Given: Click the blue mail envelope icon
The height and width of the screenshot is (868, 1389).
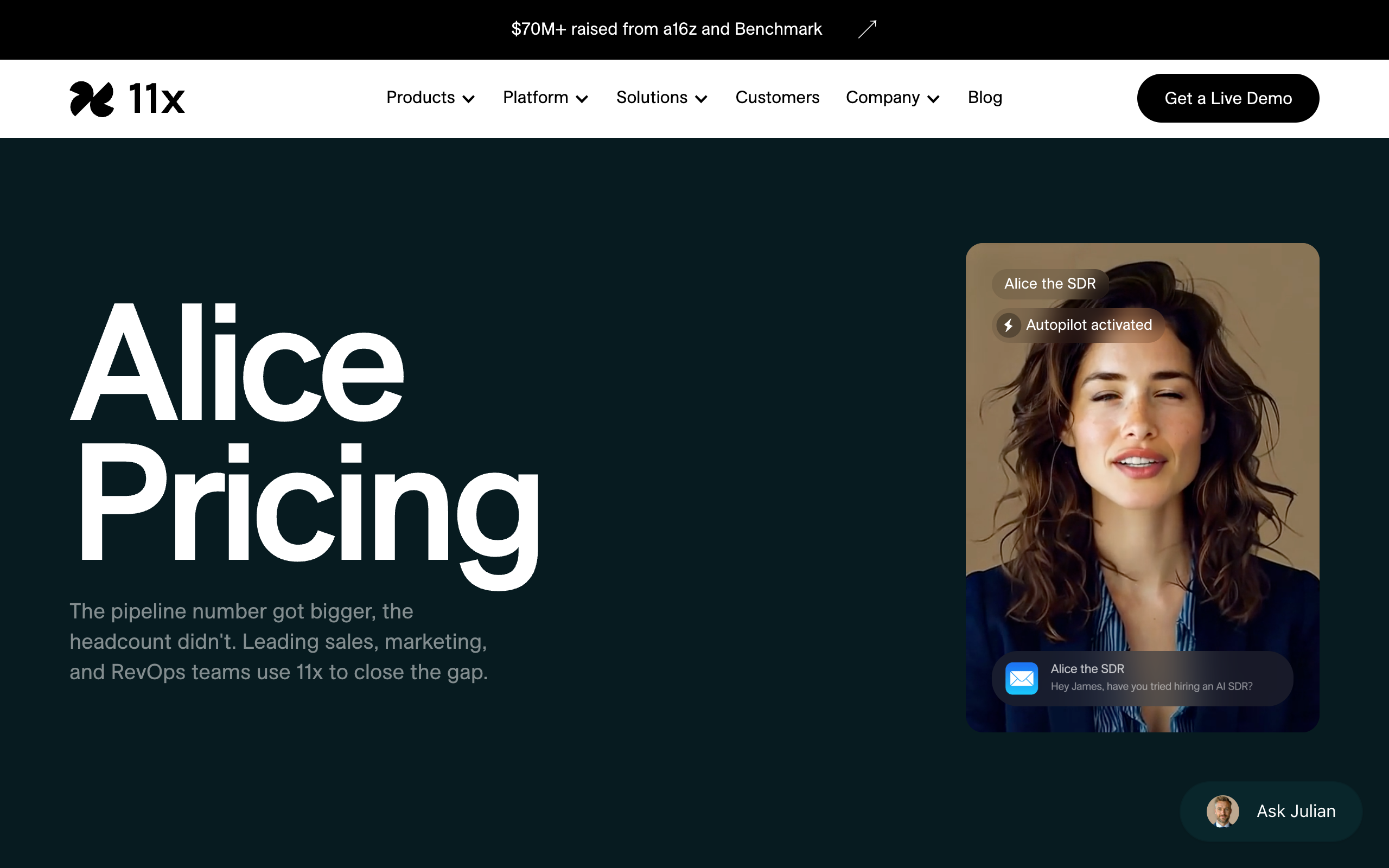Looking at the screenshot, I should point(1022,679).
